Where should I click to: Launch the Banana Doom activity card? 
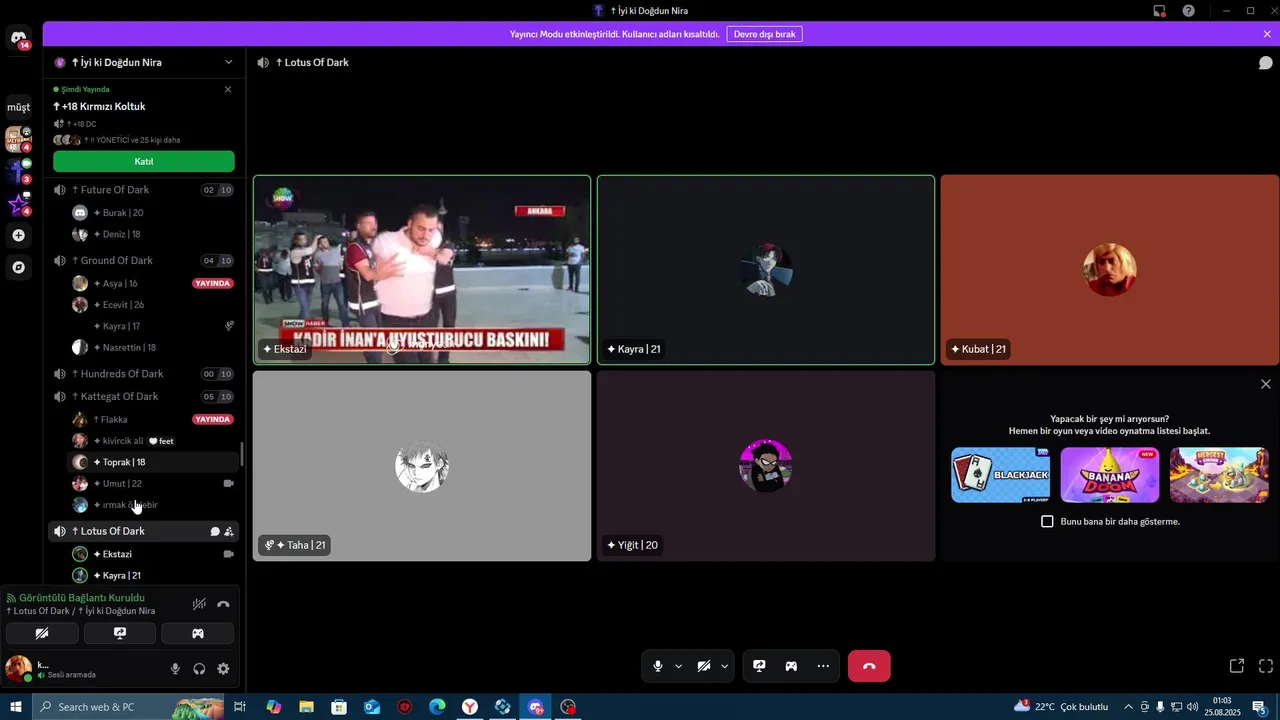(x=1110, y=475)
